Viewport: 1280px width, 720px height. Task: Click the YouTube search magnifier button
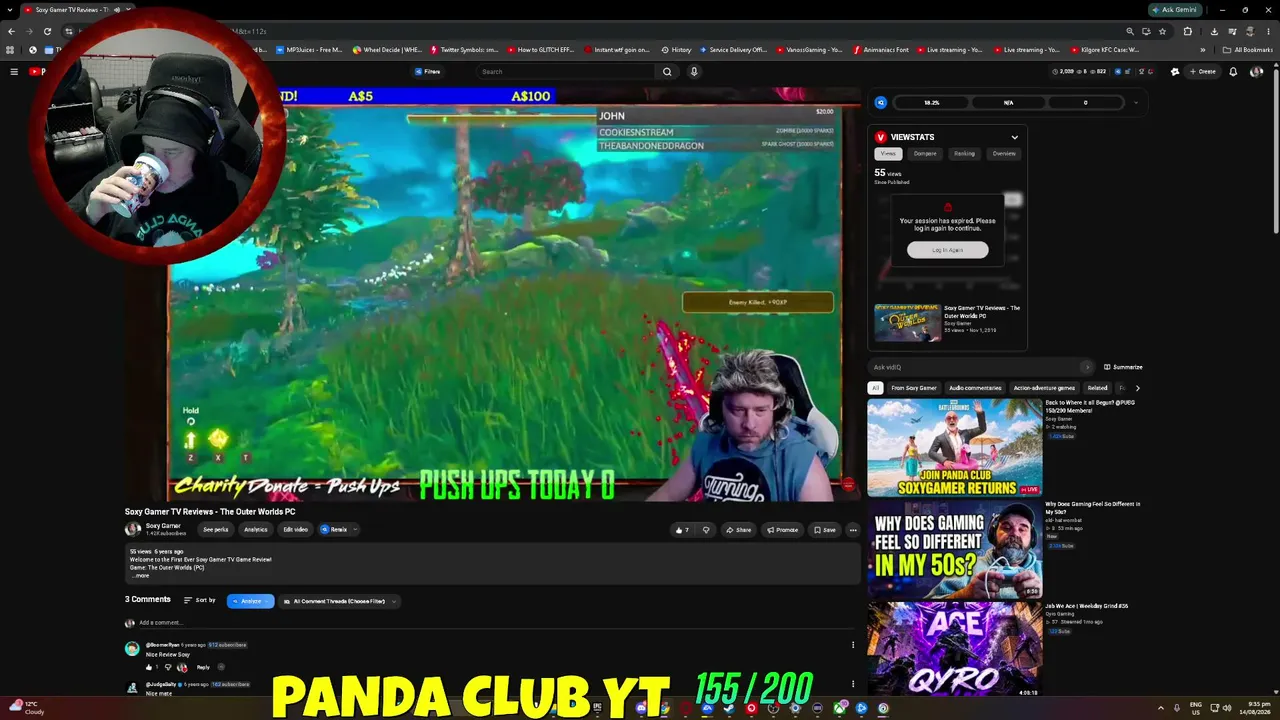coord(667,72)
